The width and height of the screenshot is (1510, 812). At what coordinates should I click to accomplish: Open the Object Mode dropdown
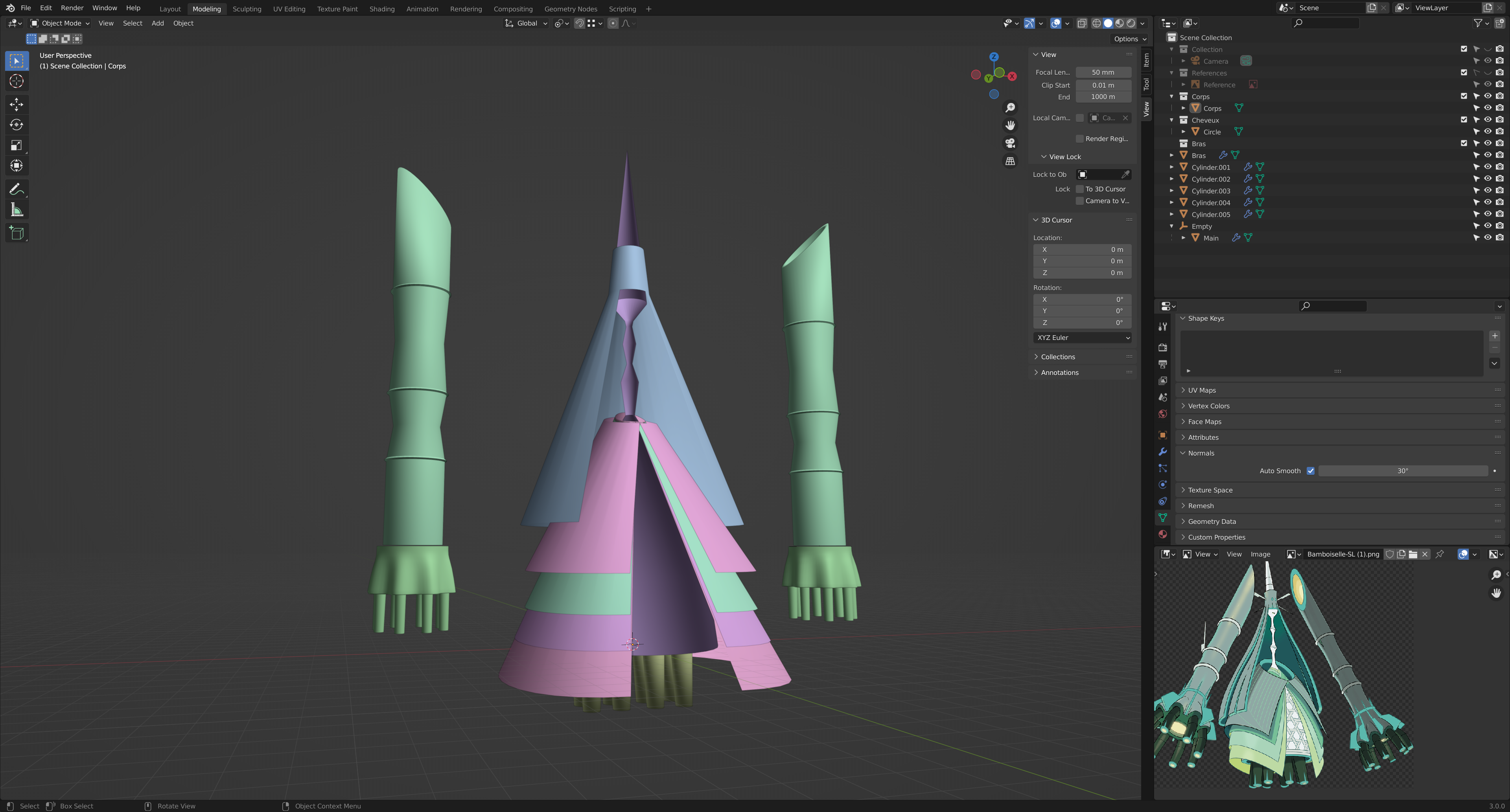pos(60,24)
